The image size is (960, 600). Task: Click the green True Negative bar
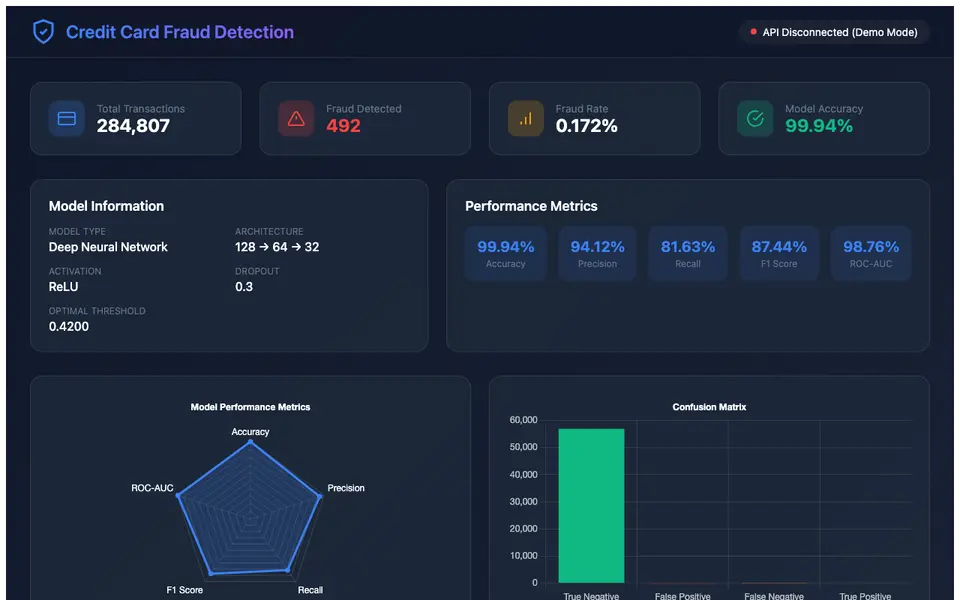(x=591, y=506)
